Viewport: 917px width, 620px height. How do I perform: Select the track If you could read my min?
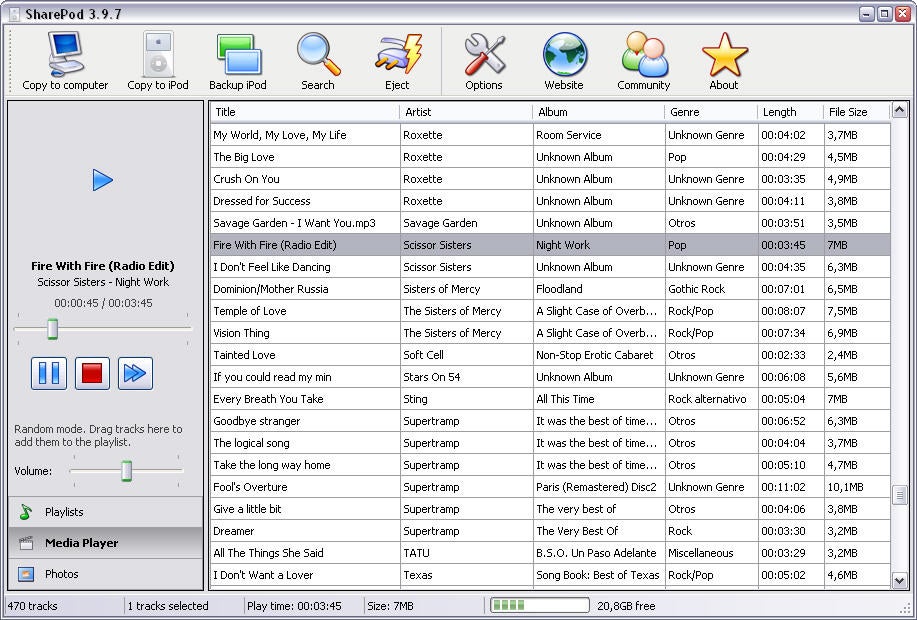[x=550, y=377]
